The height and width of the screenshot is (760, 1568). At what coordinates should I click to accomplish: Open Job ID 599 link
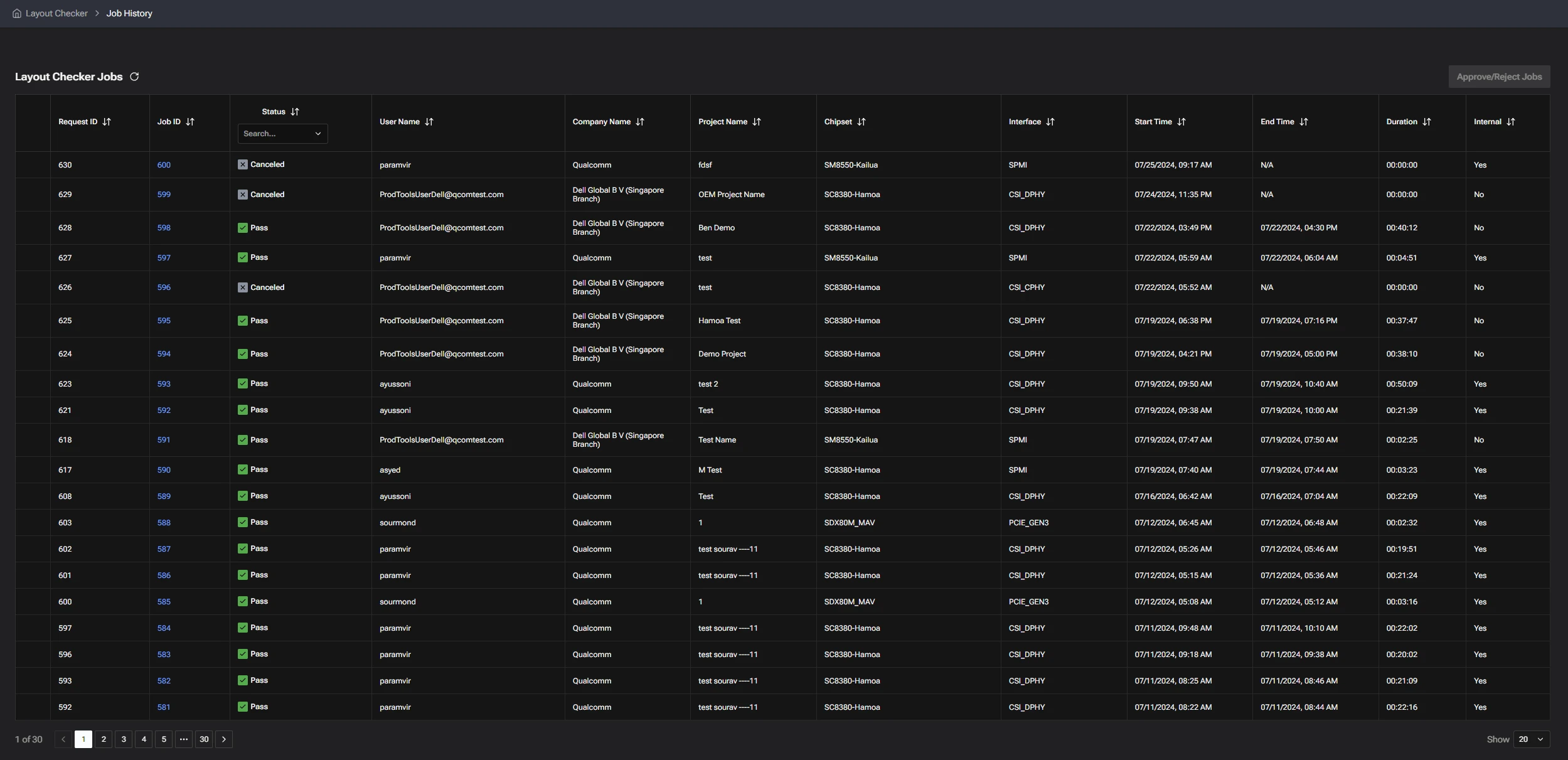click(x=164, y=195)
